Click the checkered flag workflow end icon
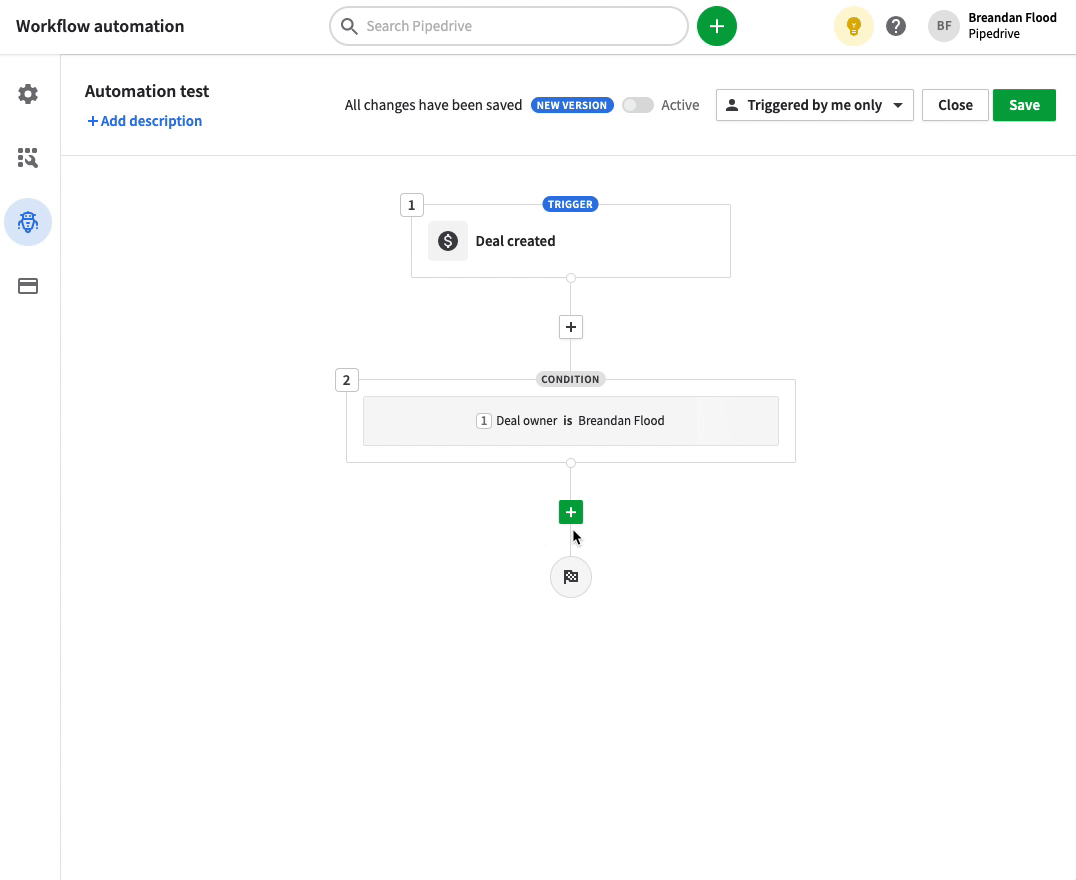The image size is (1076, 880). (x=570, y=576)
